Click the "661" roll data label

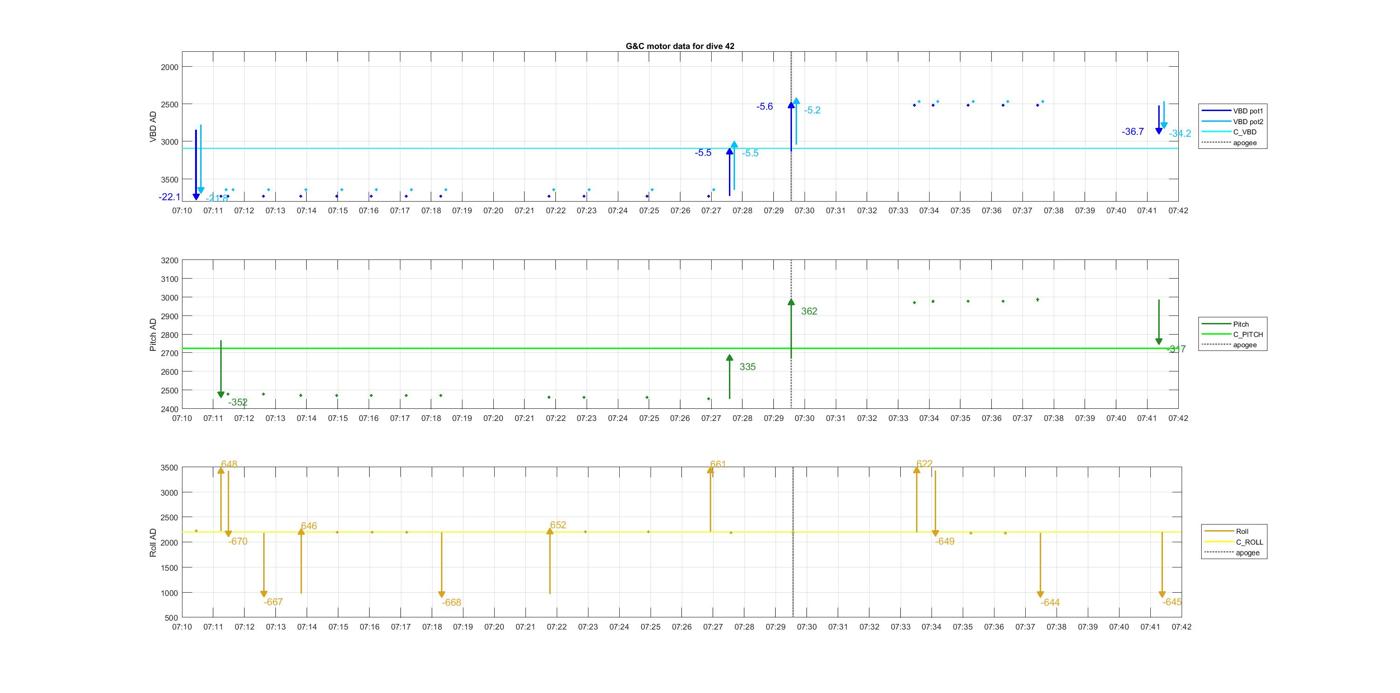(x=718, y=464)
